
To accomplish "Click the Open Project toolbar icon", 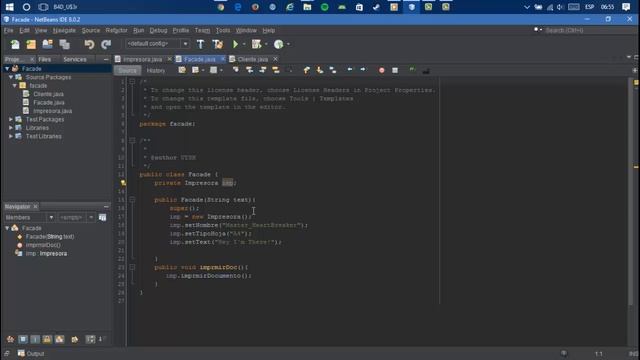I will 47,44.
